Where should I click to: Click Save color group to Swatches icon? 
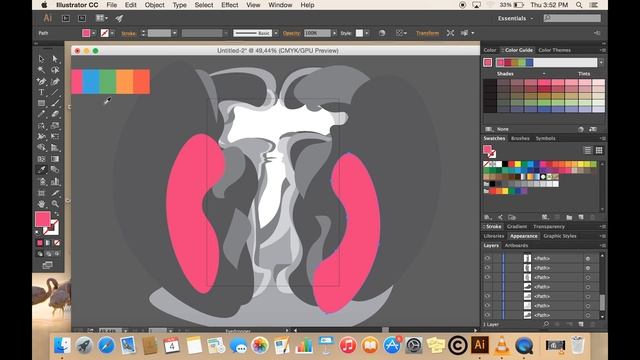point(593,129)
